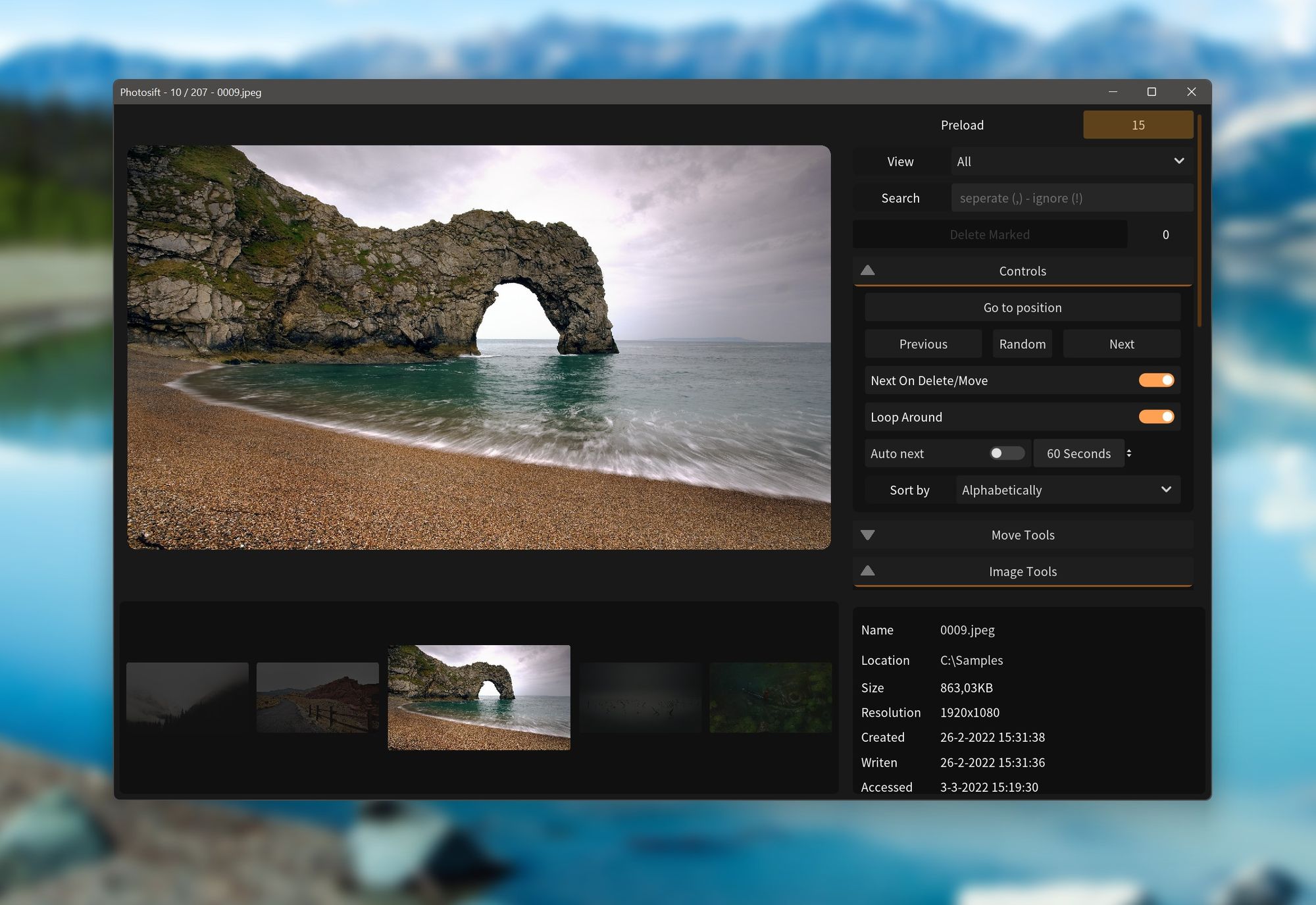Click the Sort by label
This screenshot has height=905, width=1316.
click(909, 490)
